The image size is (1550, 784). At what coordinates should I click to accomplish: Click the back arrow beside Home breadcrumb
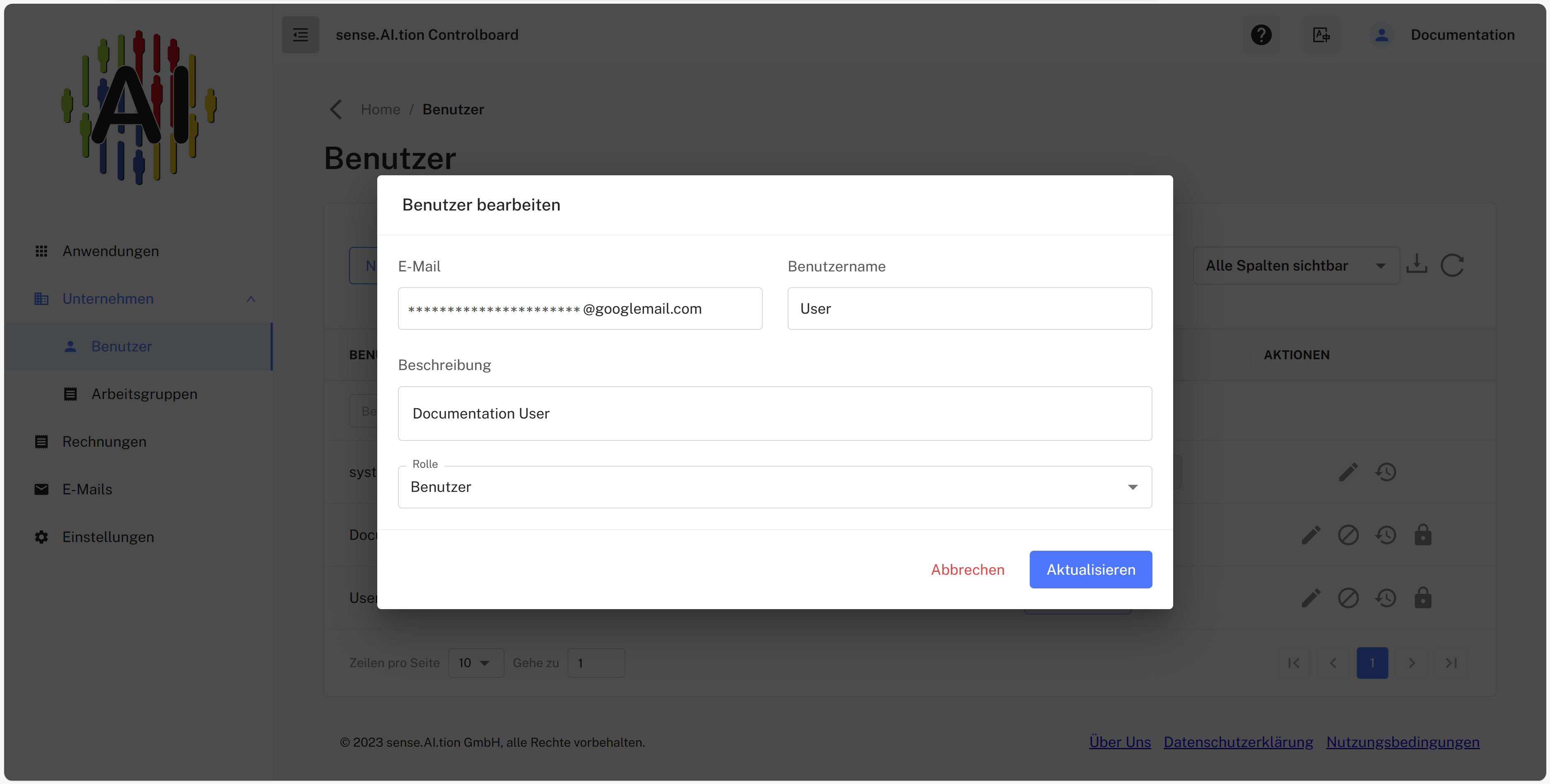336,109
